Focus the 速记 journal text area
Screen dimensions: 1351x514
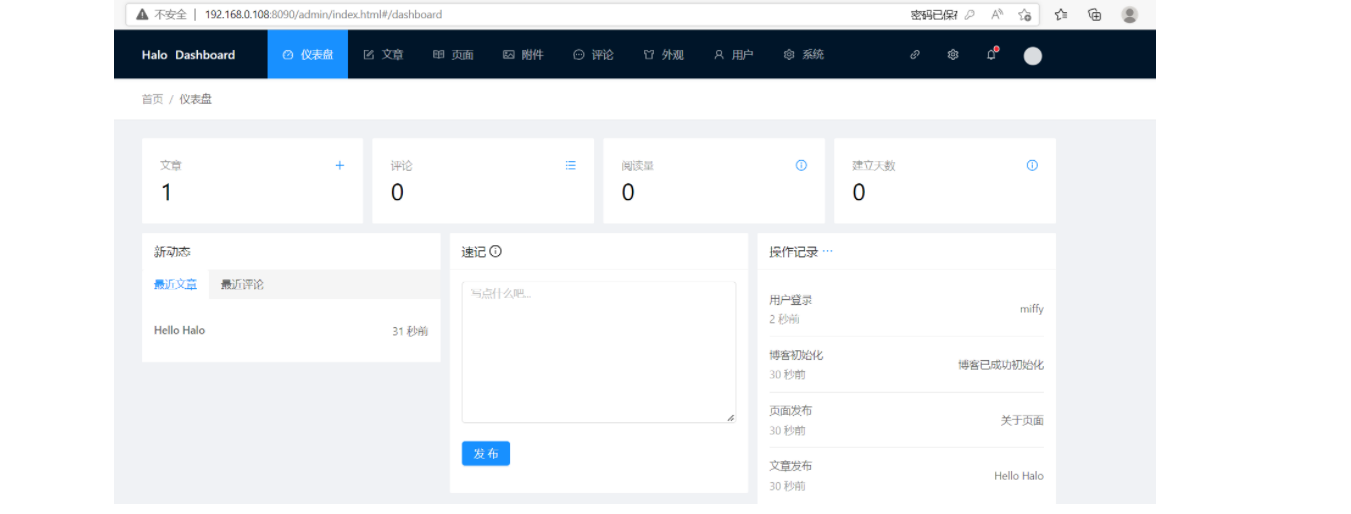598,352
